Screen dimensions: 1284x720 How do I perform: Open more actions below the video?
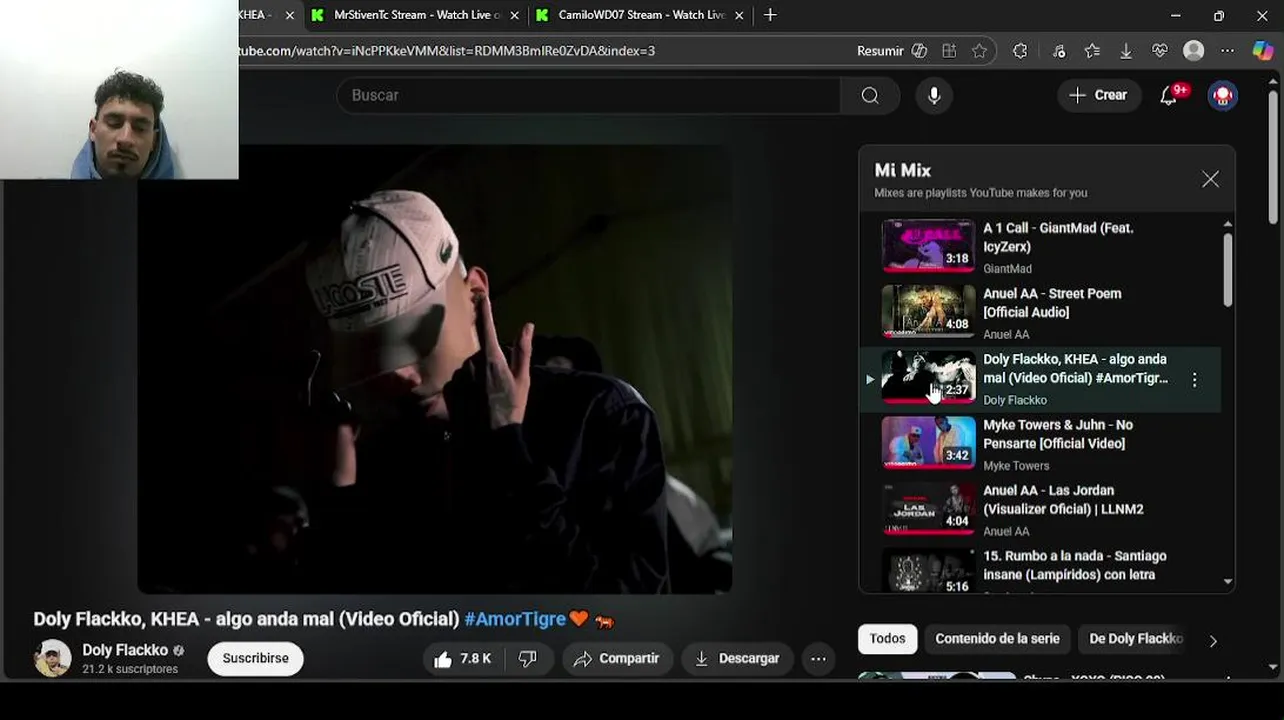pyautogui.click(x=818, y=658)
